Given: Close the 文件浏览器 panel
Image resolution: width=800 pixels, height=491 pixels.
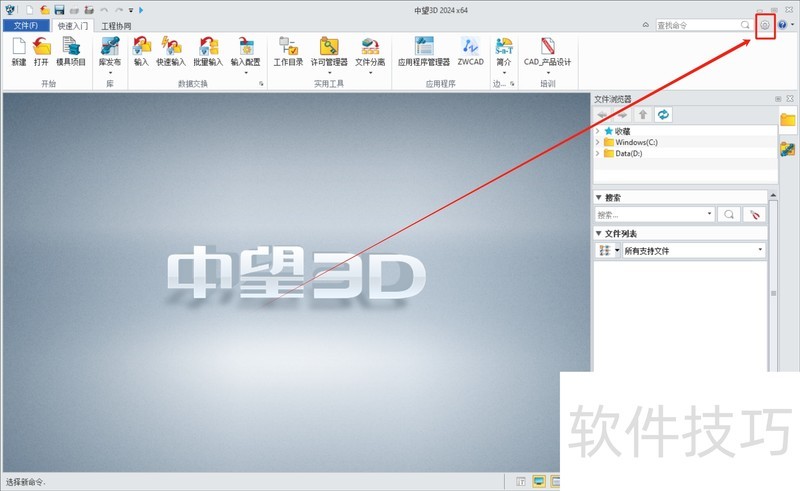Looking at the screenshot, I should tap(790, 99).
